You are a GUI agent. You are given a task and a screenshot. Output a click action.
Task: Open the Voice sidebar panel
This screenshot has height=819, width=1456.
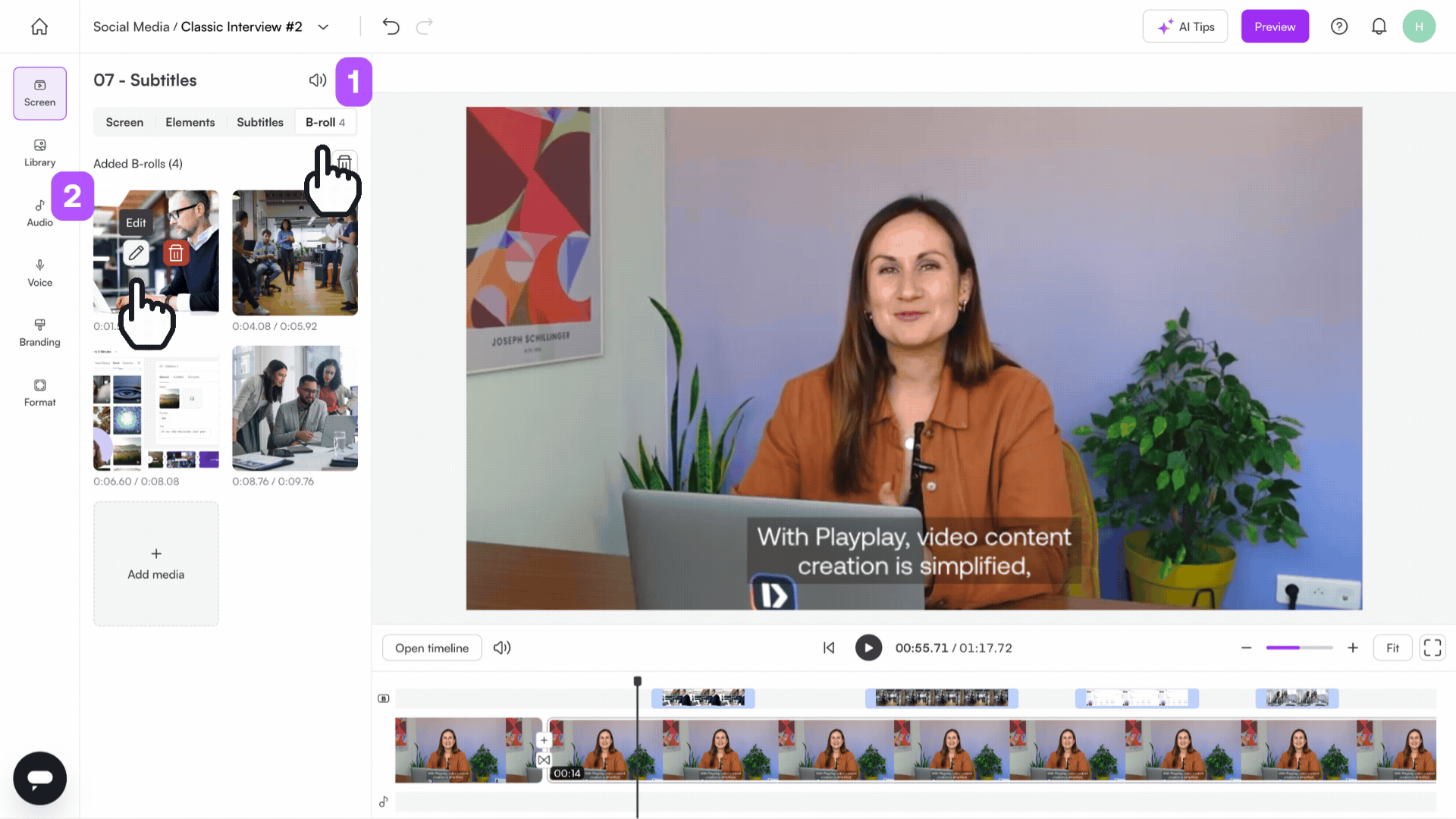(x=39, y=273)
